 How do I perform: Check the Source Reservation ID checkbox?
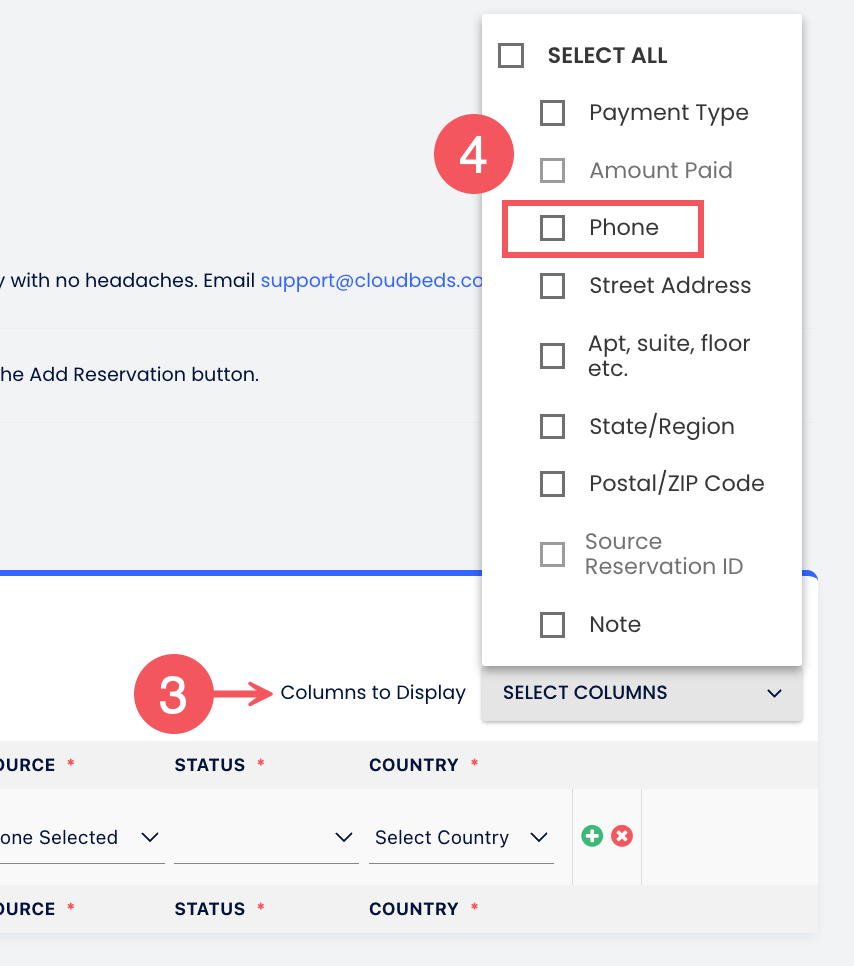tap(552, 554)
